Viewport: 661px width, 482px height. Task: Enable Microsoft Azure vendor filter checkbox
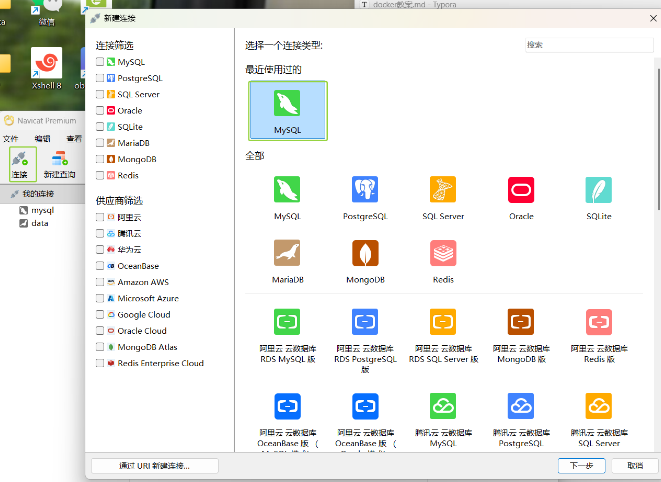100,298
